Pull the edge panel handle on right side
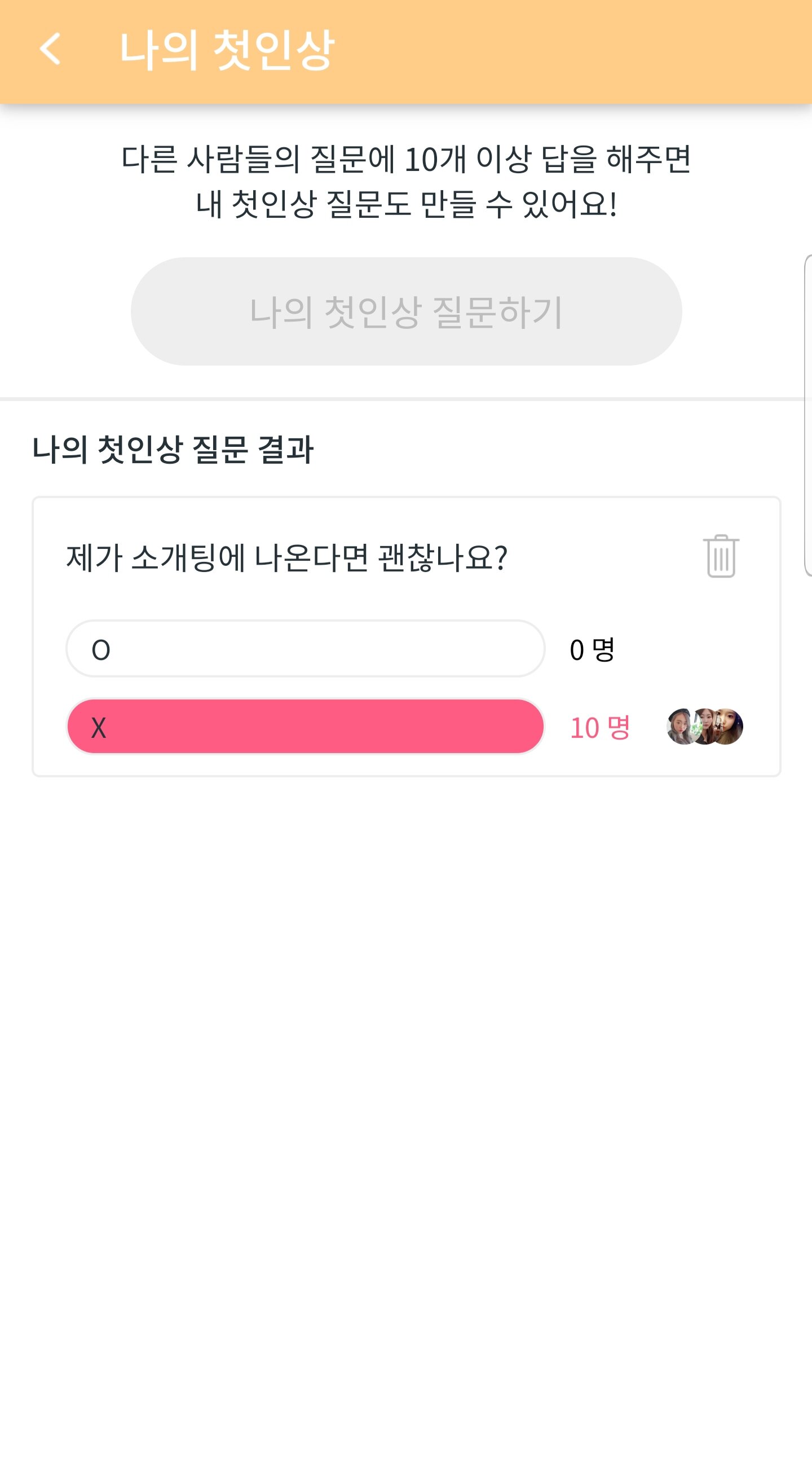The image size is (812, 1482). coord(807,414)
